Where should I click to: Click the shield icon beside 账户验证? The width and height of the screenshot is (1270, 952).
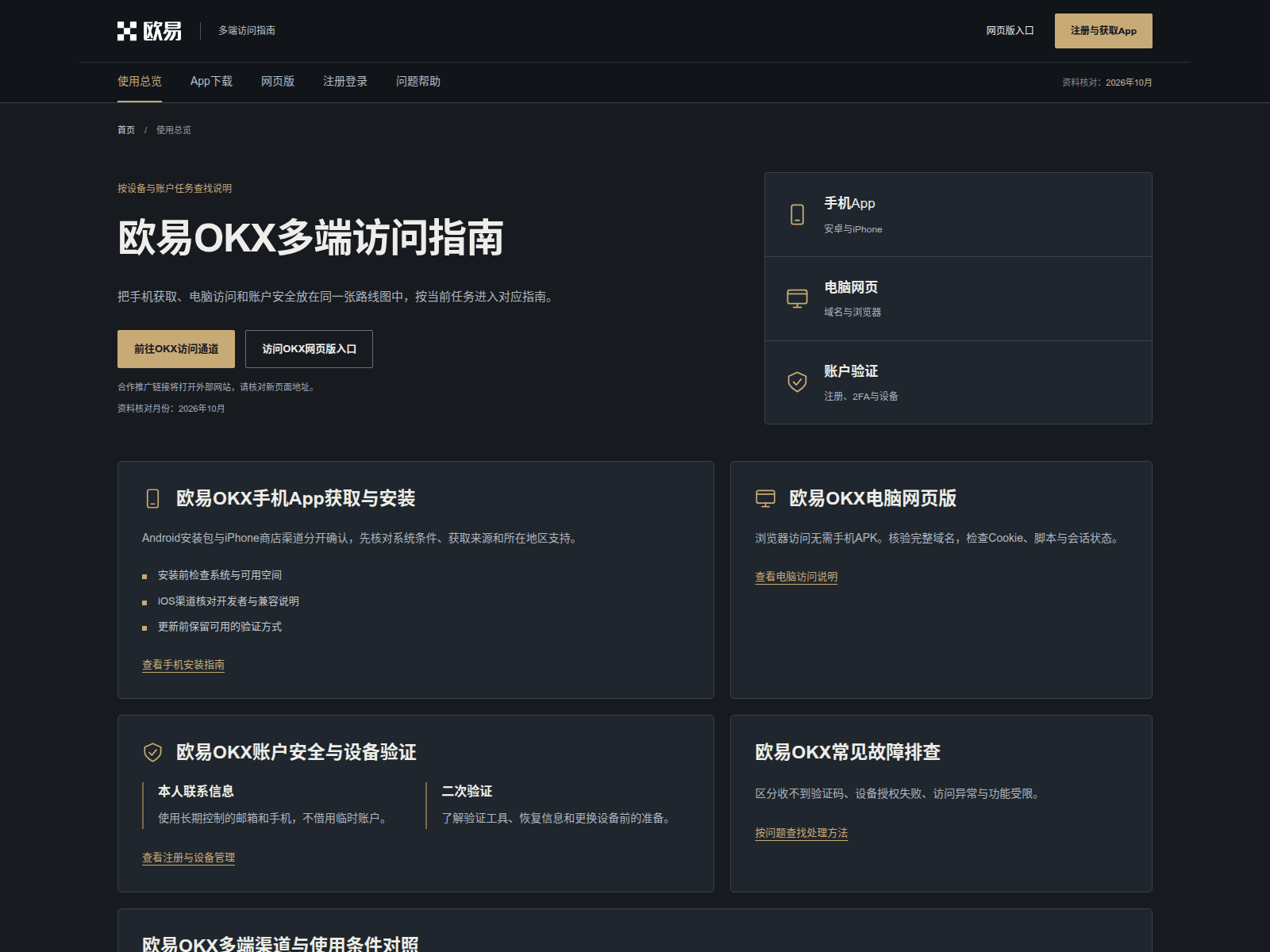pyautogui.click(x=797, y=382)
